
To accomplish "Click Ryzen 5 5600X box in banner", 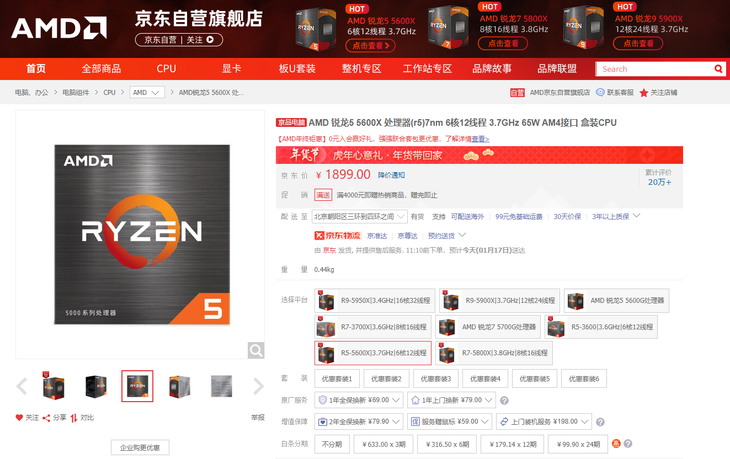I will pos(316,29).
